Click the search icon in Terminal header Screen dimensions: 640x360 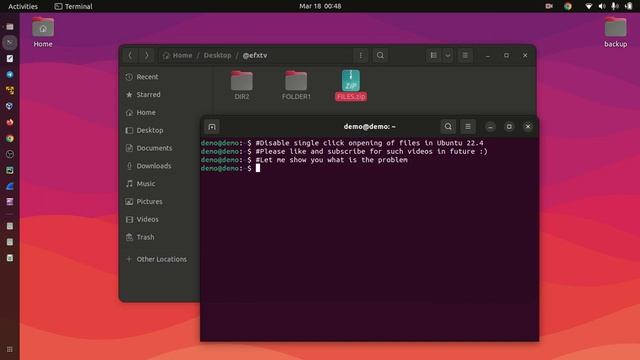pos(448,127)
